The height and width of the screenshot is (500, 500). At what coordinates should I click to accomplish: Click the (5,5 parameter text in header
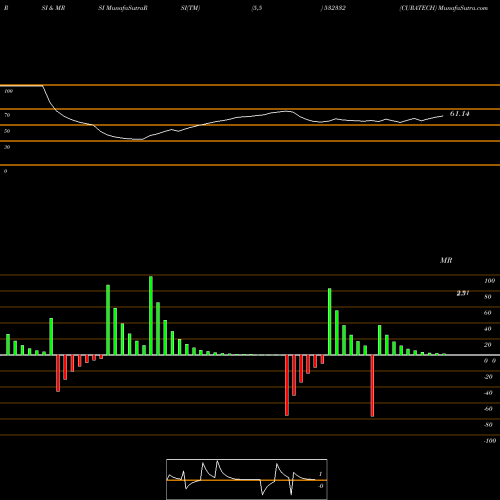[x=257, y=8]
